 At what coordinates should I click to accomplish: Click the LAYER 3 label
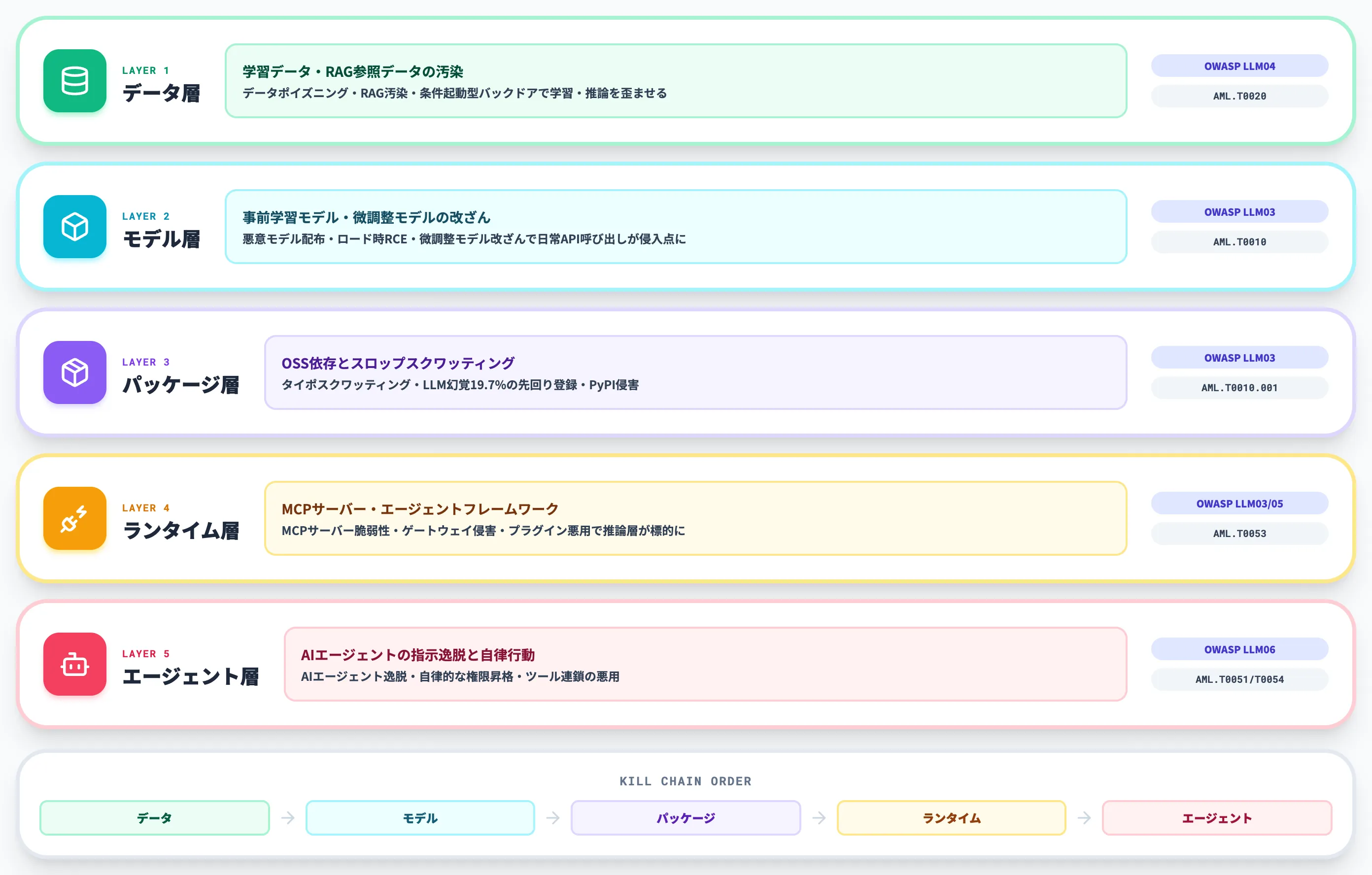point(146,362)
